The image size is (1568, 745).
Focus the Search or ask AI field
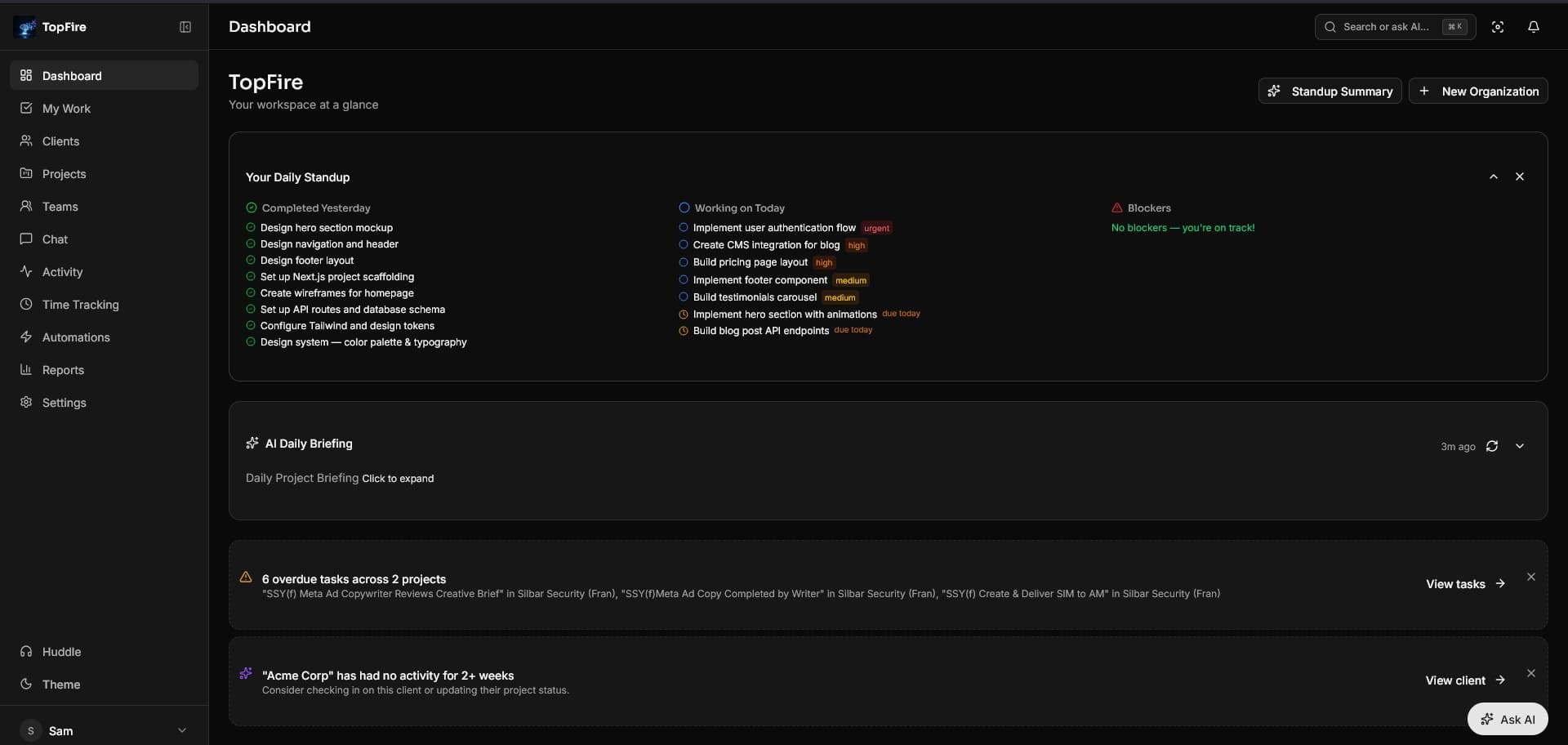coord(1385,27)
